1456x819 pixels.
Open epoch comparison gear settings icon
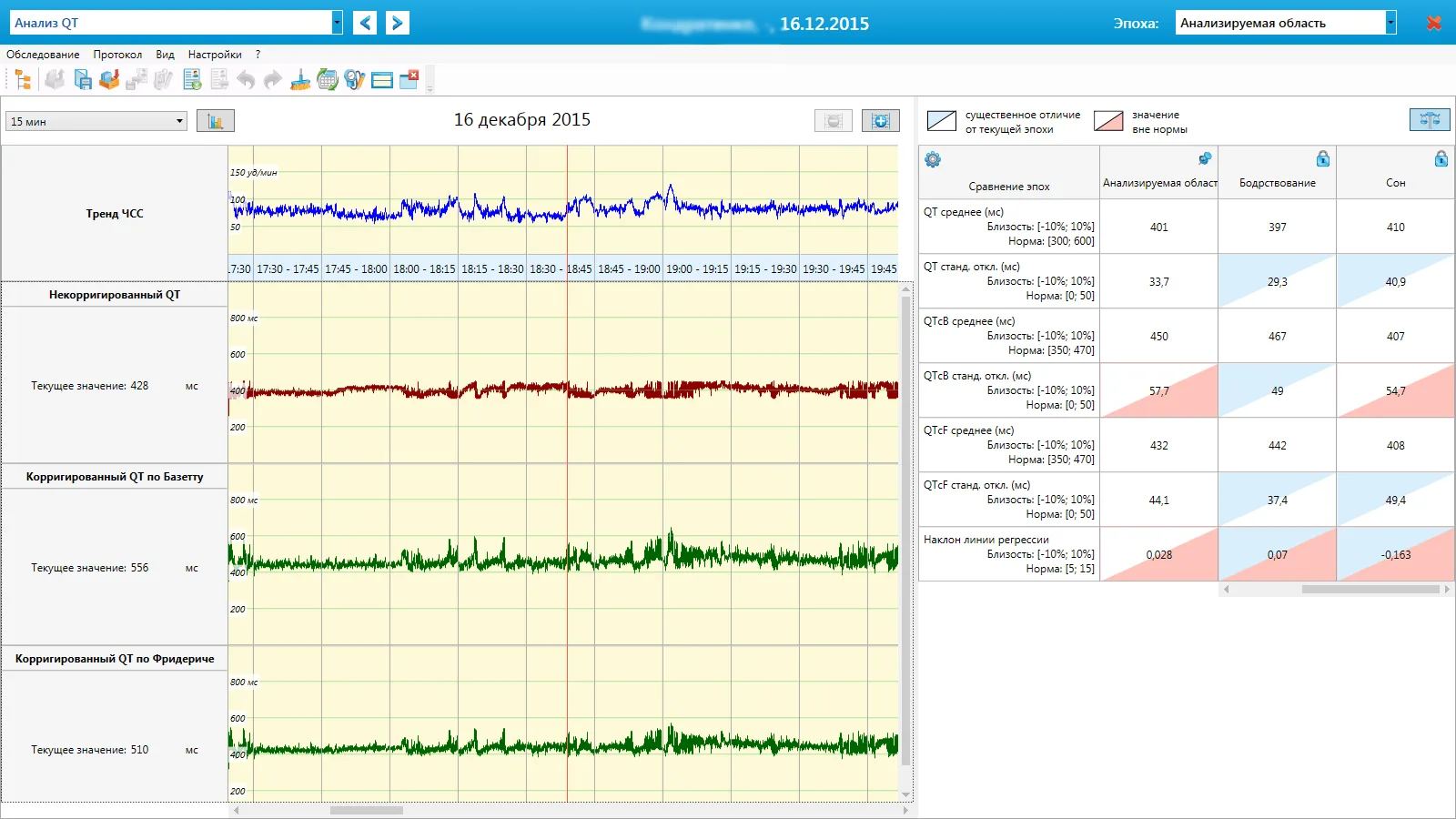point(933,160)
